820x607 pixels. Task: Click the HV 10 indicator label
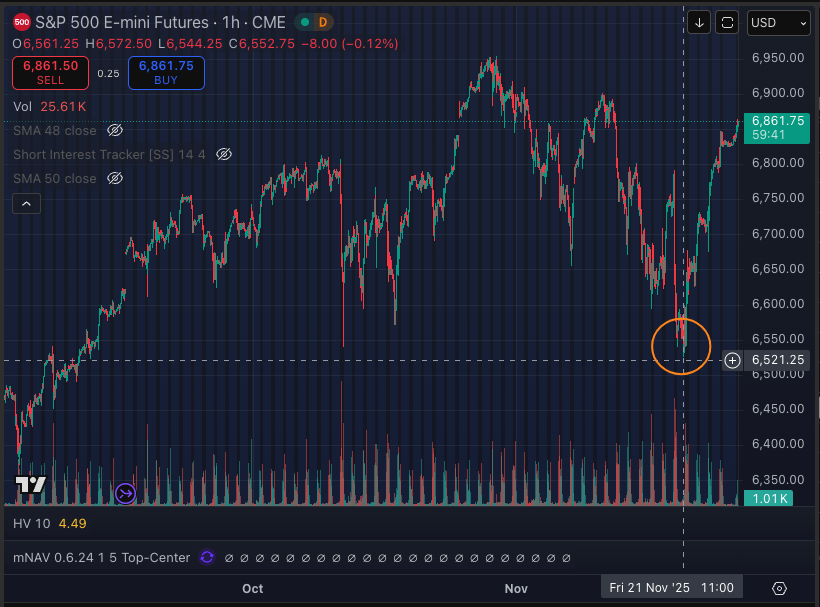point(31,523)
